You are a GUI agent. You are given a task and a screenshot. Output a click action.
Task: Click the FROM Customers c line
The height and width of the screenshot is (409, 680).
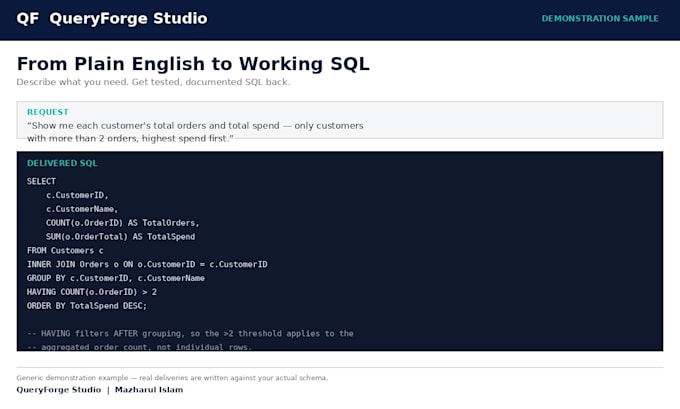click(x=65, y=251)
